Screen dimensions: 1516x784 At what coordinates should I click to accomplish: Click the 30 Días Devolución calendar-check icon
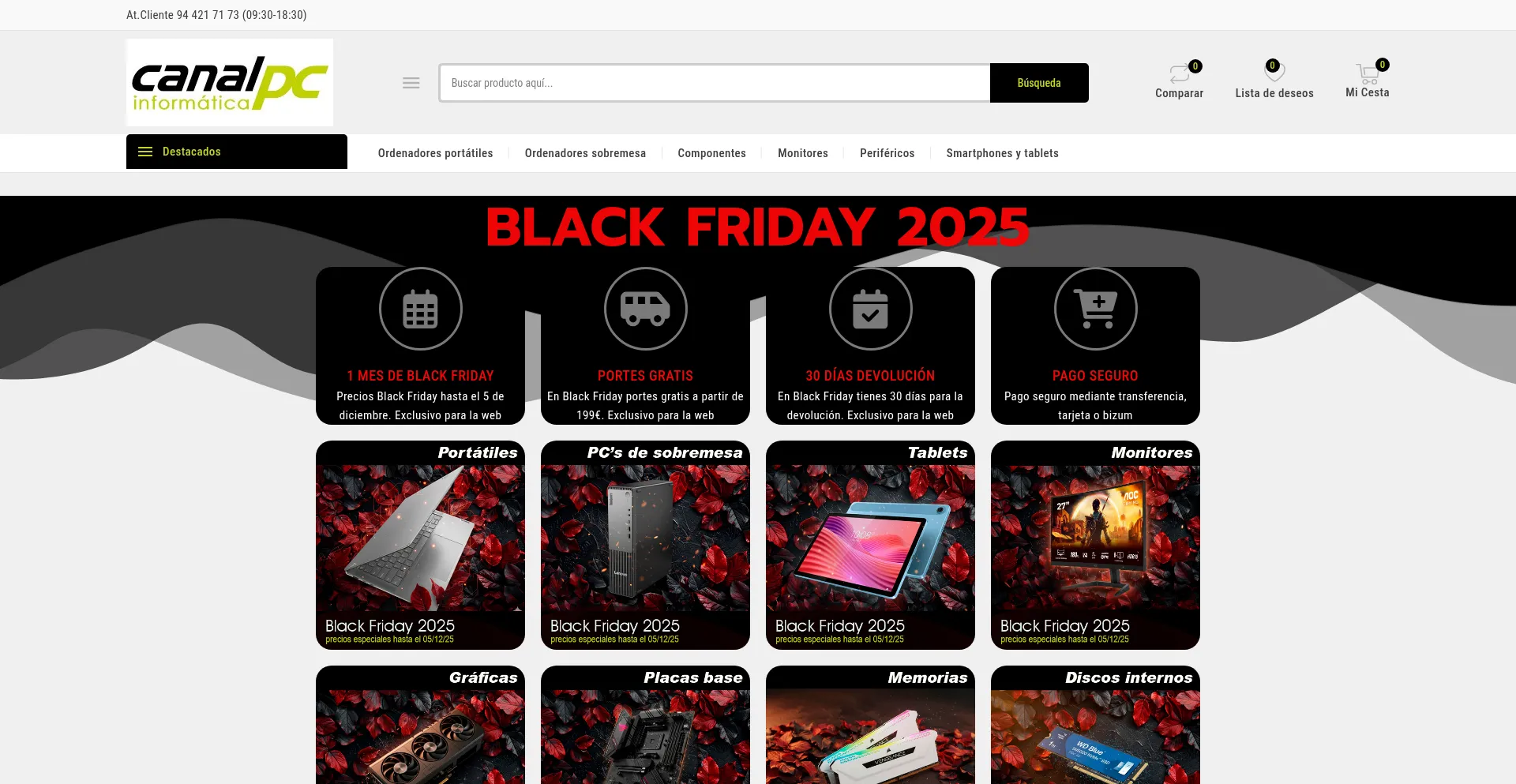(870, 309)
